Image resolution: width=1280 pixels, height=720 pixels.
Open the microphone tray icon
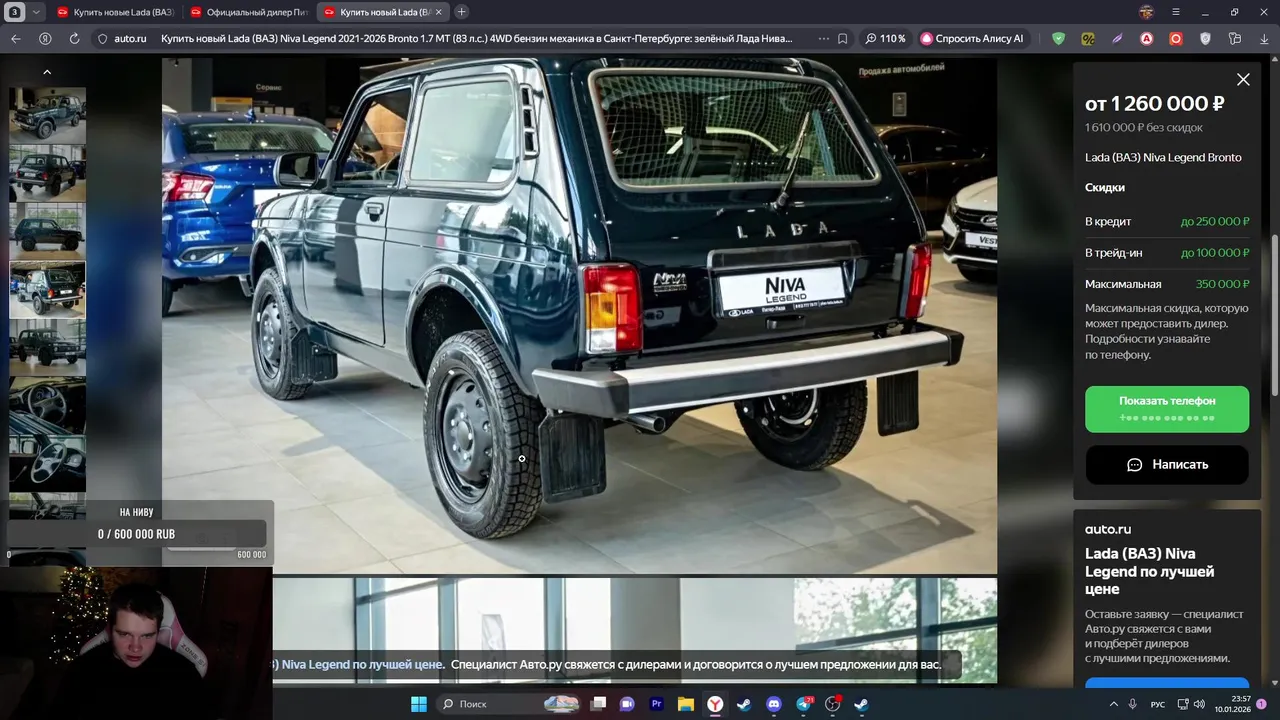[x=1133, y=704]
